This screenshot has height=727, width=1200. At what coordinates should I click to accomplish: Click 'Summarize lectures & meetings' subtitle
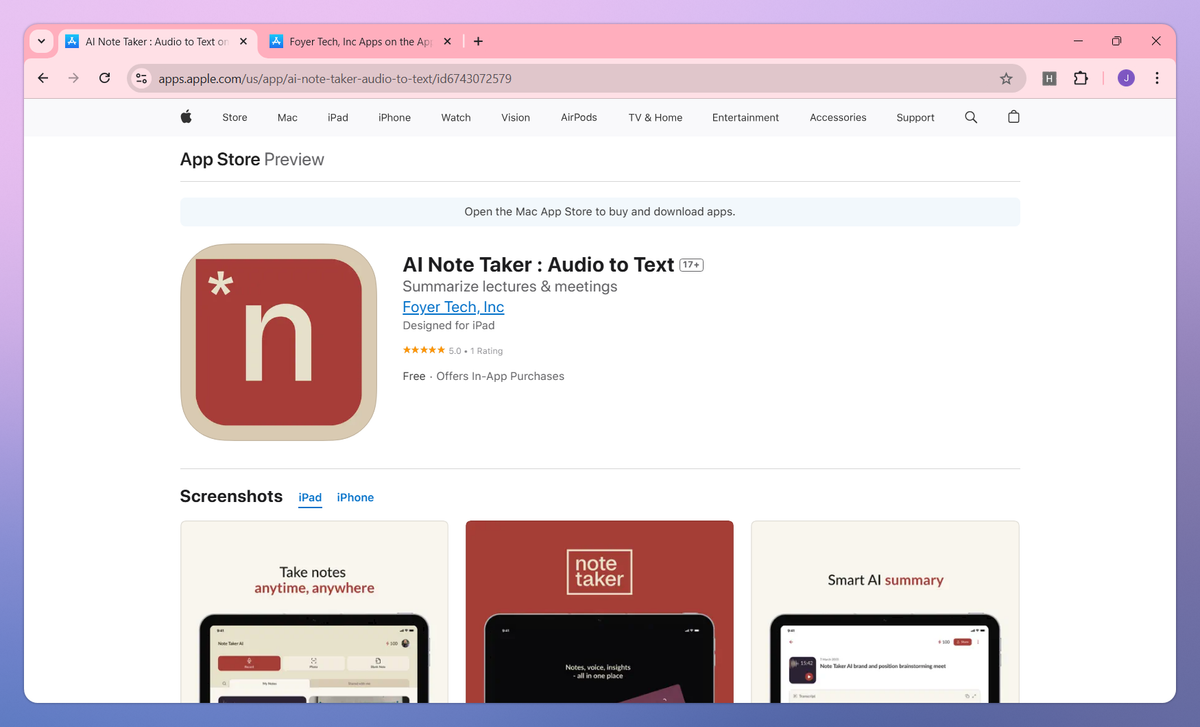tap(510, 286)
